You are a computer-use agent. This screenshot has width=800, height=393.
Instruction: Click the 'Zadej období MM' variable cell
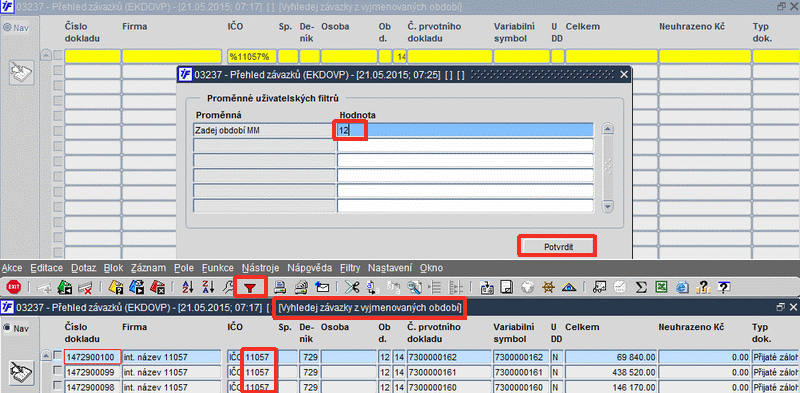pos(264,130)
